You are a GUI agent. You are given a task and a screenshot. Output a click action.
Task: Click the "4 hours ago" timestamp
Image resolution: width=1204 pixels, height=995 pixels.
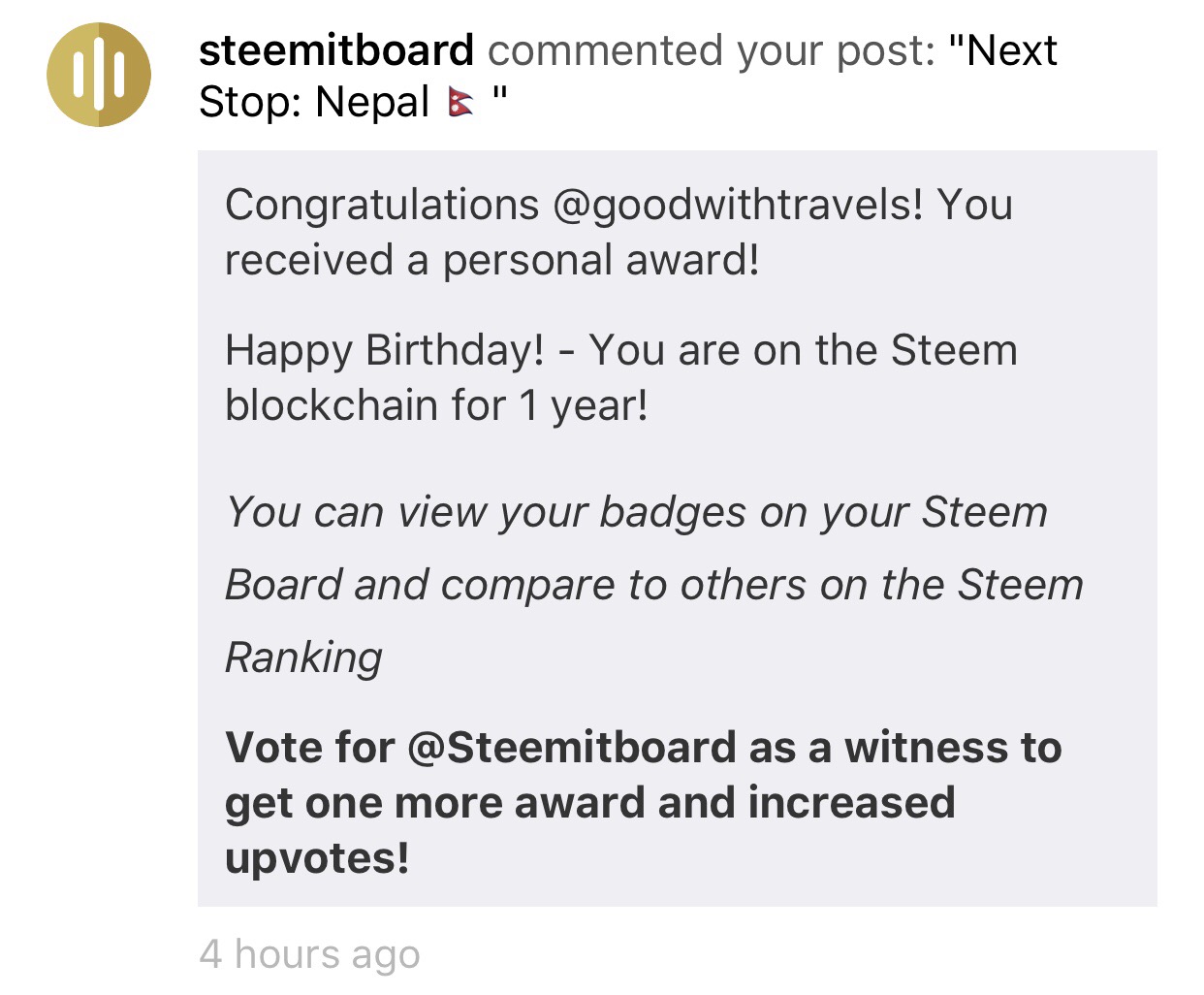(309, 954)
